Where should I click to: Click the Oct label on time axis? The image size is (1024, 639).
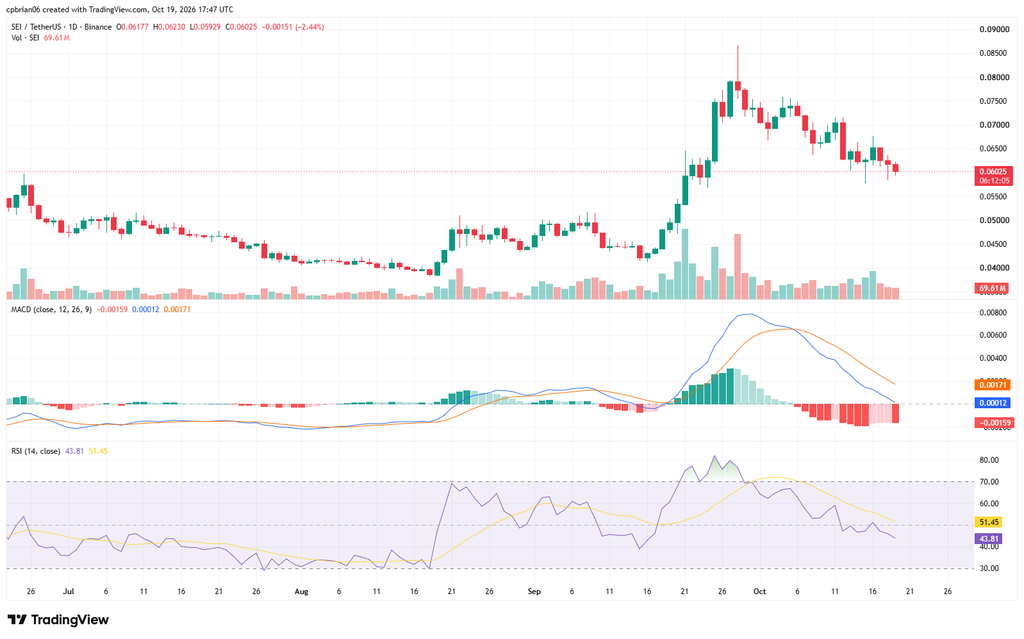point(760,591)
